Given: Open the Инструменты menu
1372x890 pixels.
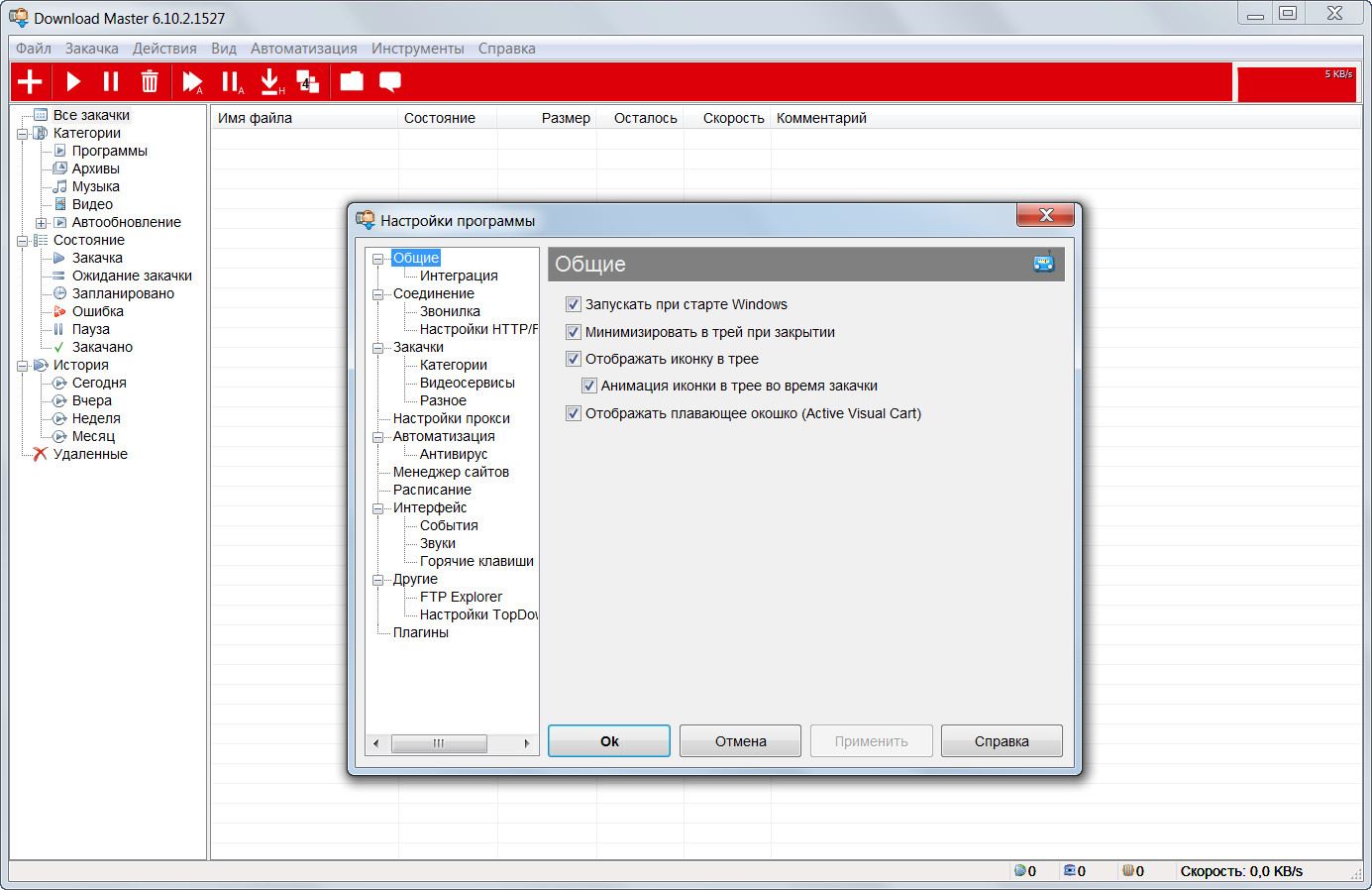Looking at the screenshot, I should (x=418, y=49).
